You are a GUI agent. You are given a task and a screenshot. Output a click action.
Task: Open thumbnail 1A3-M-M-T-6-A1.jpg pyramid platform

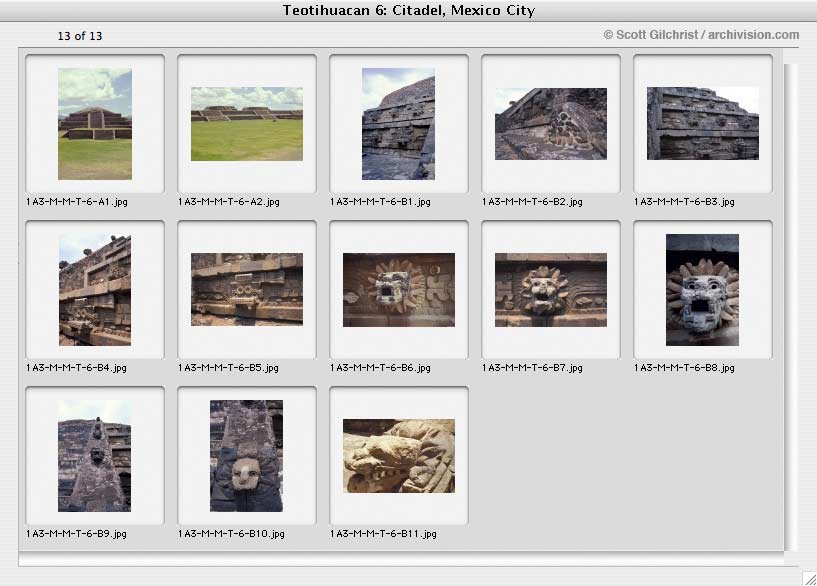click(x=95, y=124)
